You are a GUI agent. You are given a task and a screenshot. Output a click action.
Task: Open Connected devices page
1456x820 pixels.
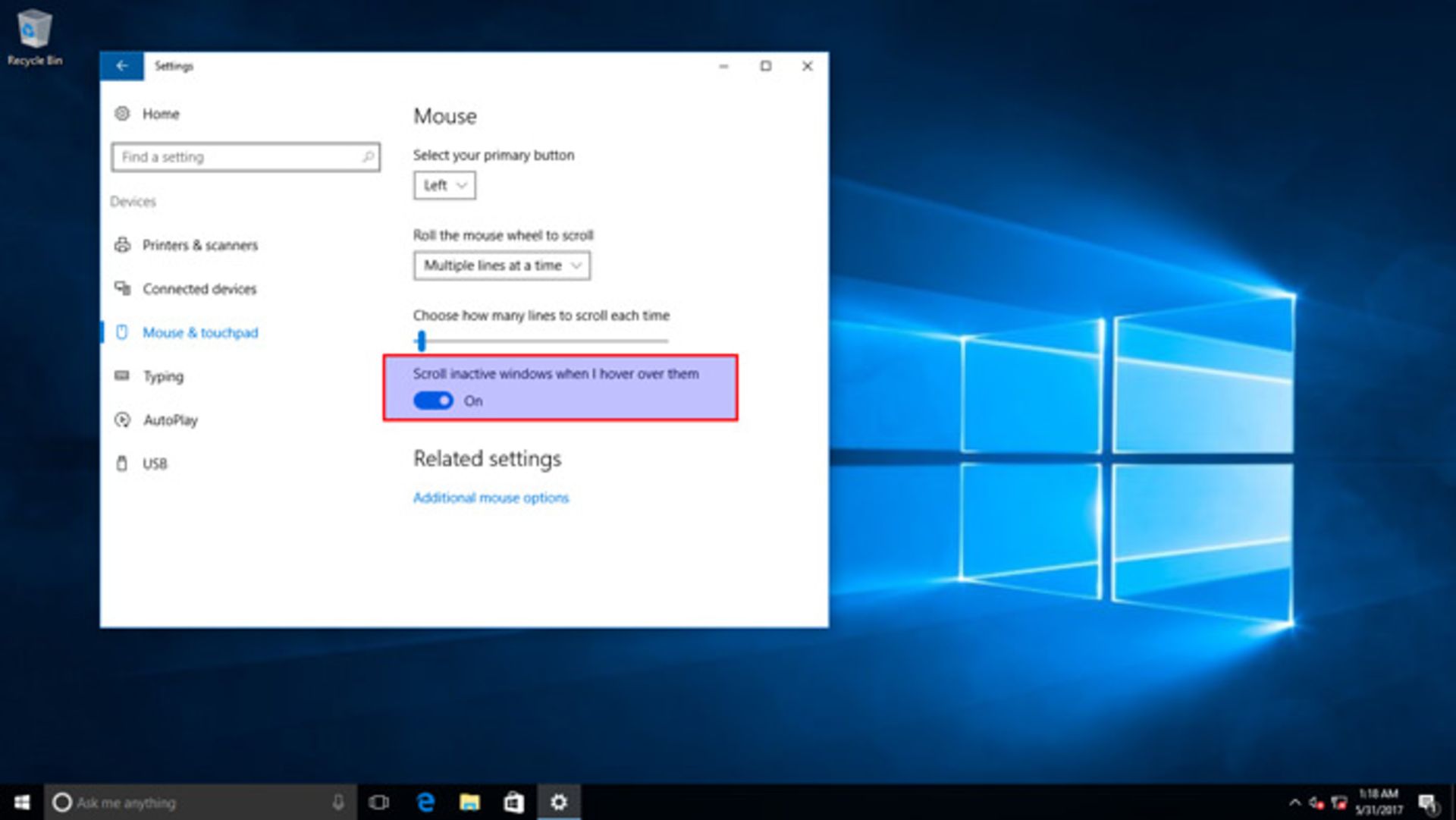tap(199, 289)
